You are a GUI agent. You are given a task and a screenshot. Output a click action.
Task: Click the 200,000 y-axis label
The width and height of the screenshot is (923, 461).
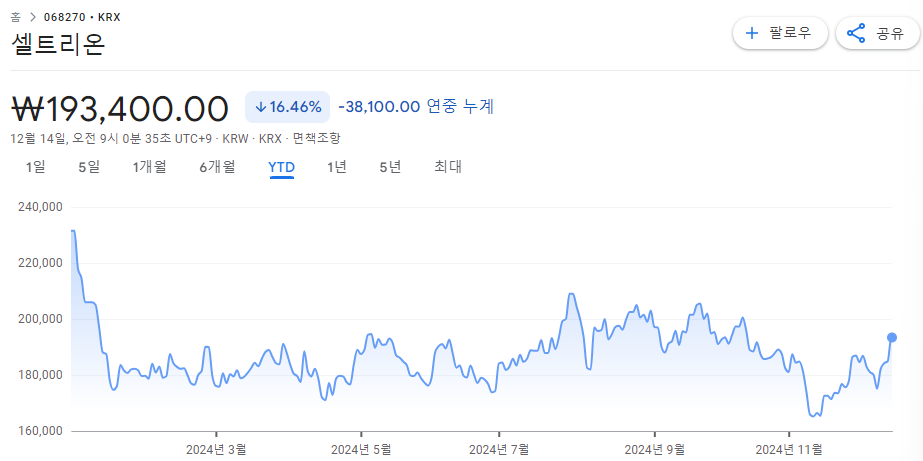point(41,319)
